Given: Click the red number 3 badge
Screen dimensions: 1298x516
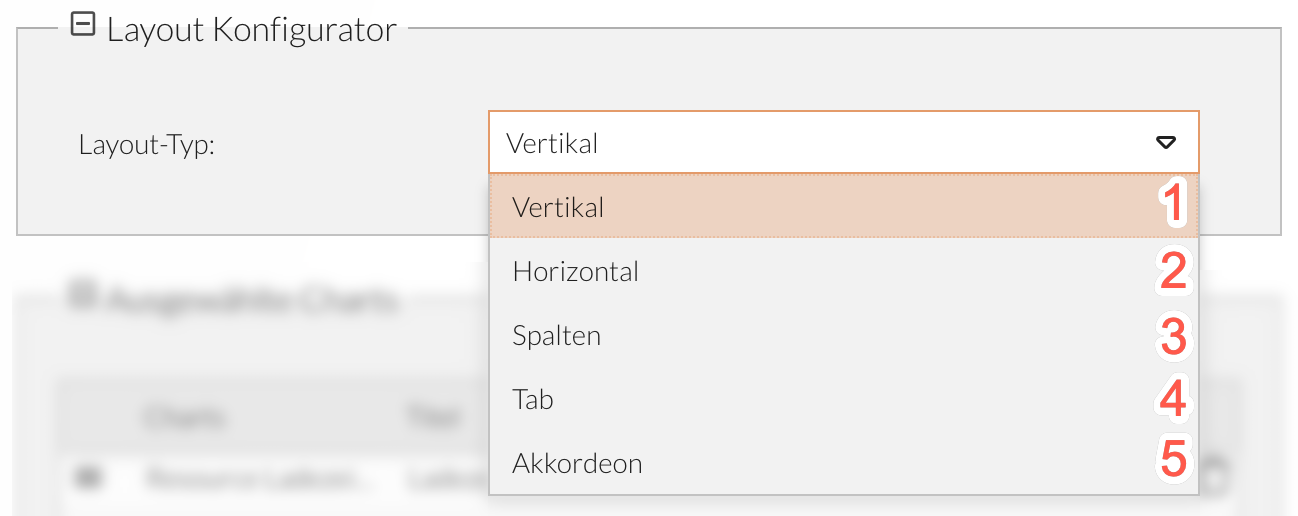Looking at the screenshot, I should pos(1172,336).
